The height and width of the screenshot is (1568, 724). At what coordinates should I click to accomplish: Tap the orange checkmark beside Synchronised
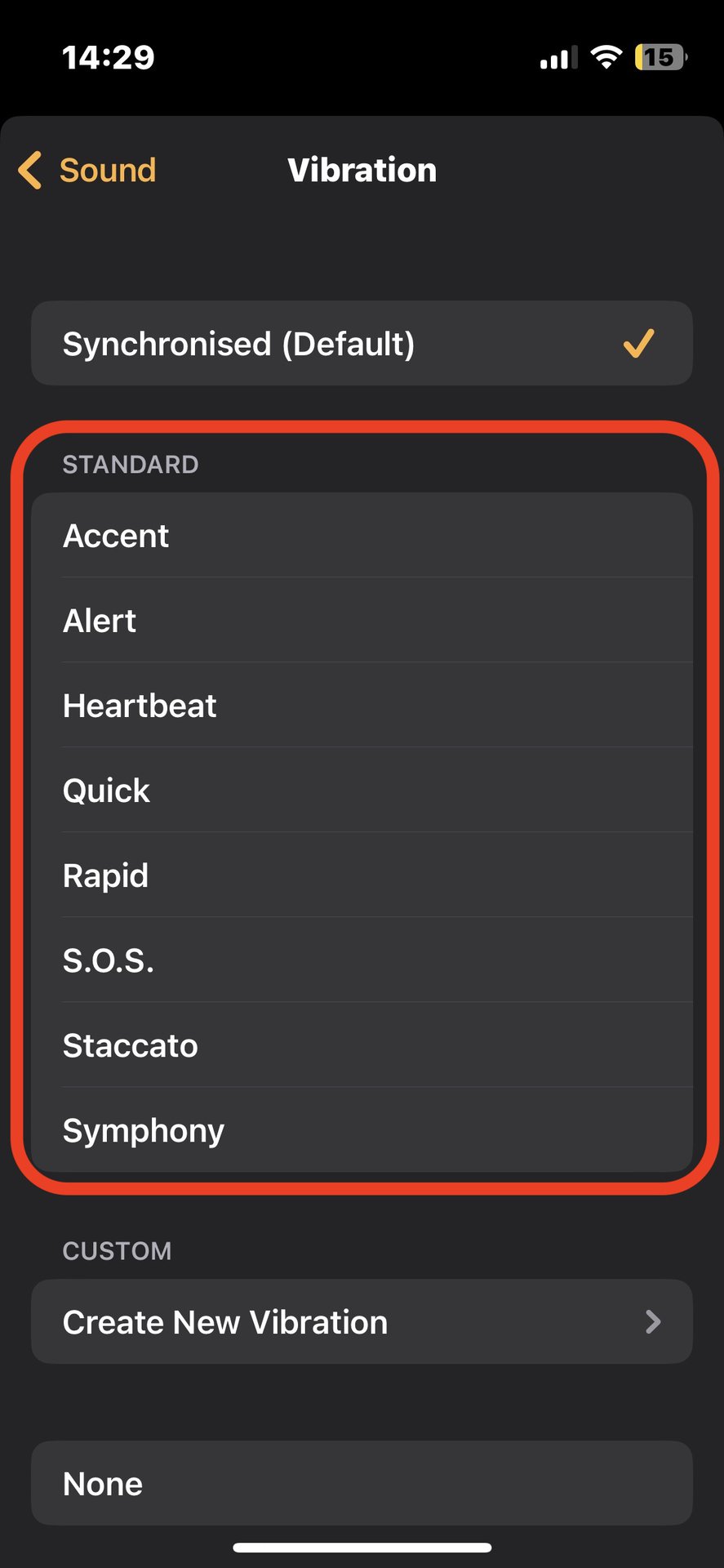click(x=638, y=344)
